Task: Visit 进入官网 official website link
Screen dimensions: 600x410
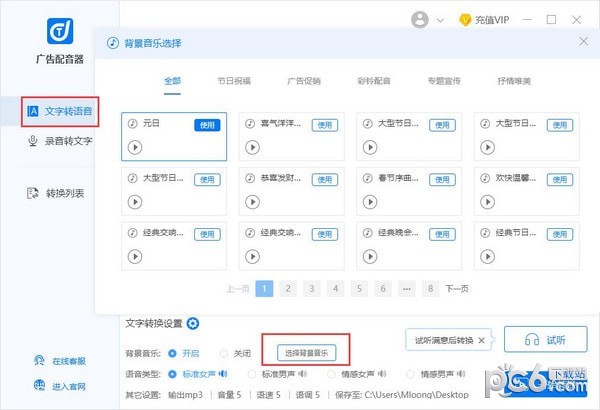Action: 60,386
